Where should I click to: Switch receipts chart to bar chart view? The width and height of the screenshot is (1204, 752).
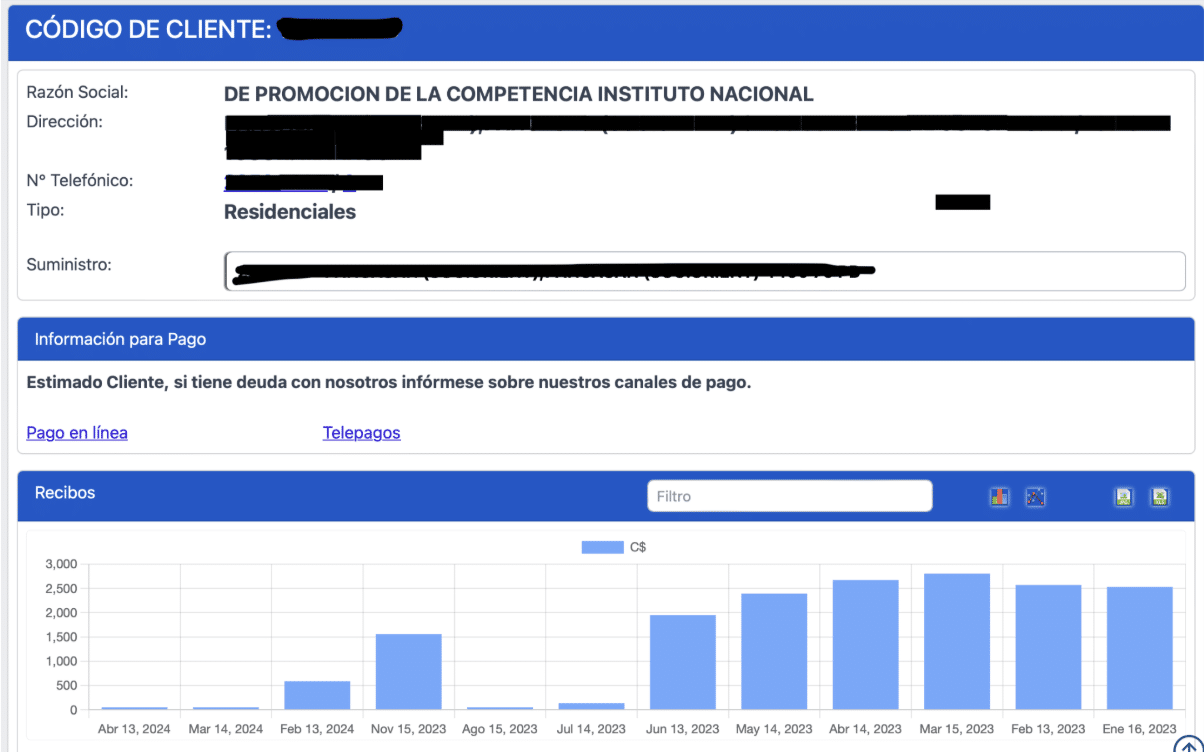point(999,496)
